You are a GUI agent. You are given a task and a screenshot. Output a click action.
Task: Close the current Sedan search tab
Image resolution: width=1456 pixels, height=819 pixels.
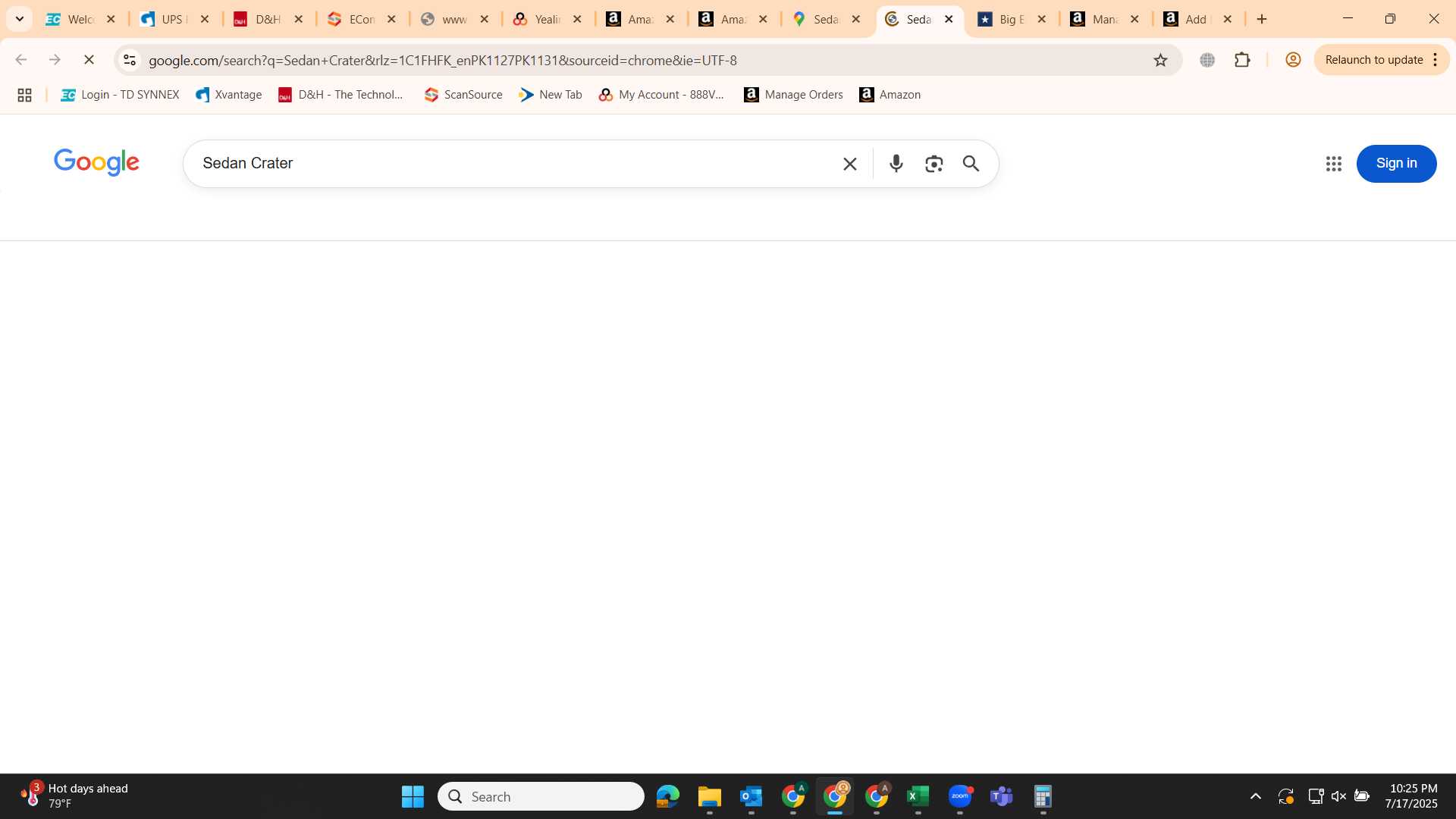948,19
